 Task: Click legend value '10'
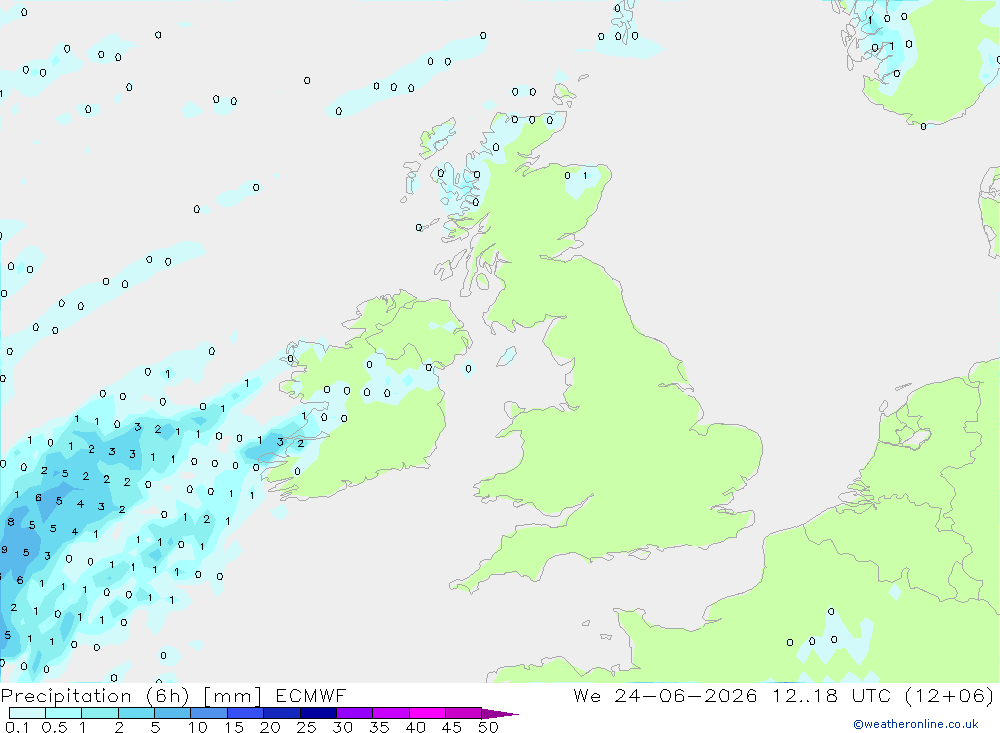tap(198, 727)
